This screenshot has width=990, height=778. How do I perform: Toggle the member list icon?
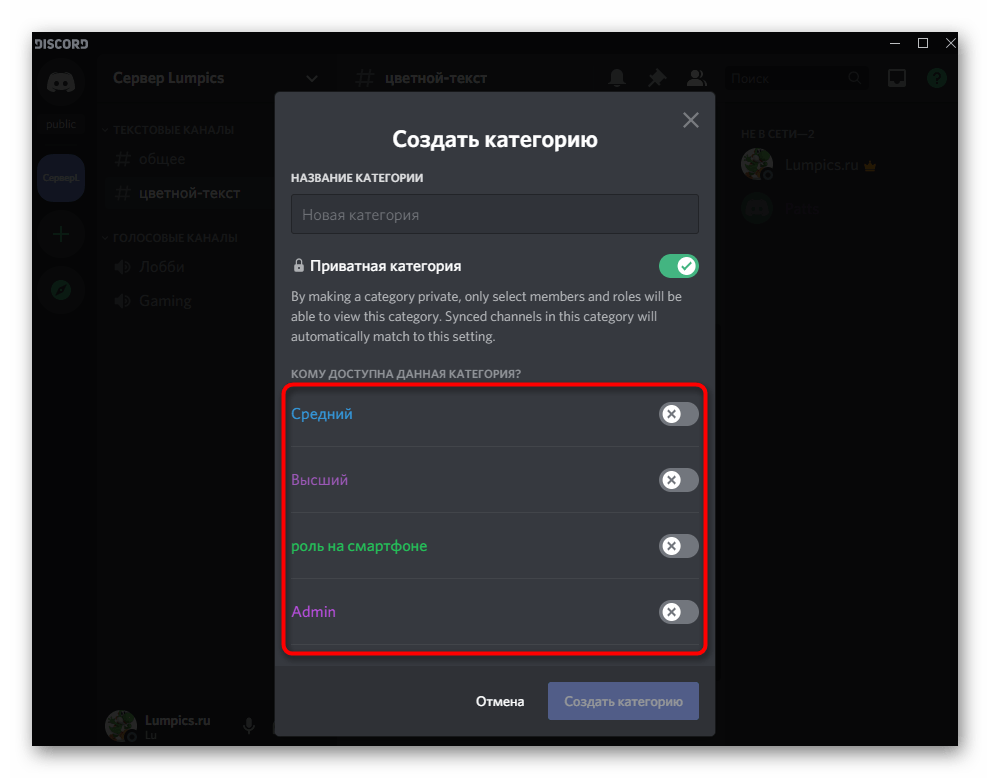(x=696, y=78)
